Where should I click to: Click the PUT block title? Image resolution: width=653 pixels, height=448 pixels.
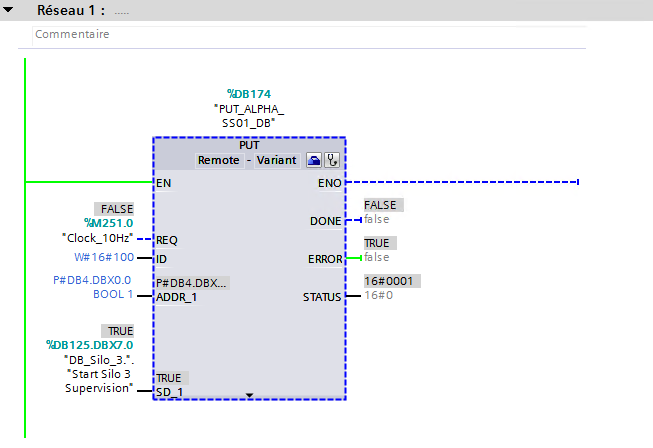[x=249, y=145]
